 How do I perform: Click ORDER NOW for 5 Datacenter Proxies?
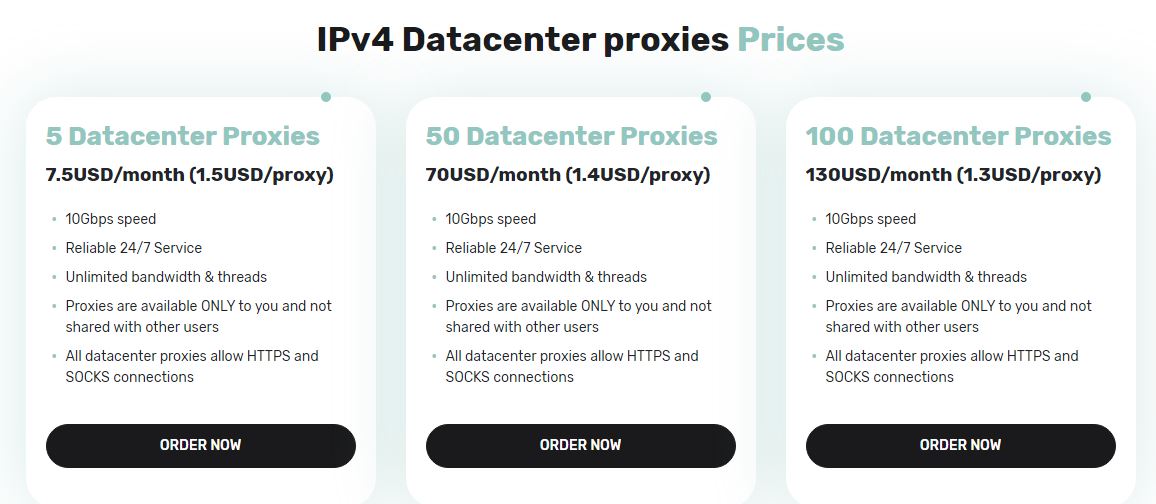(x=201, y=445)
